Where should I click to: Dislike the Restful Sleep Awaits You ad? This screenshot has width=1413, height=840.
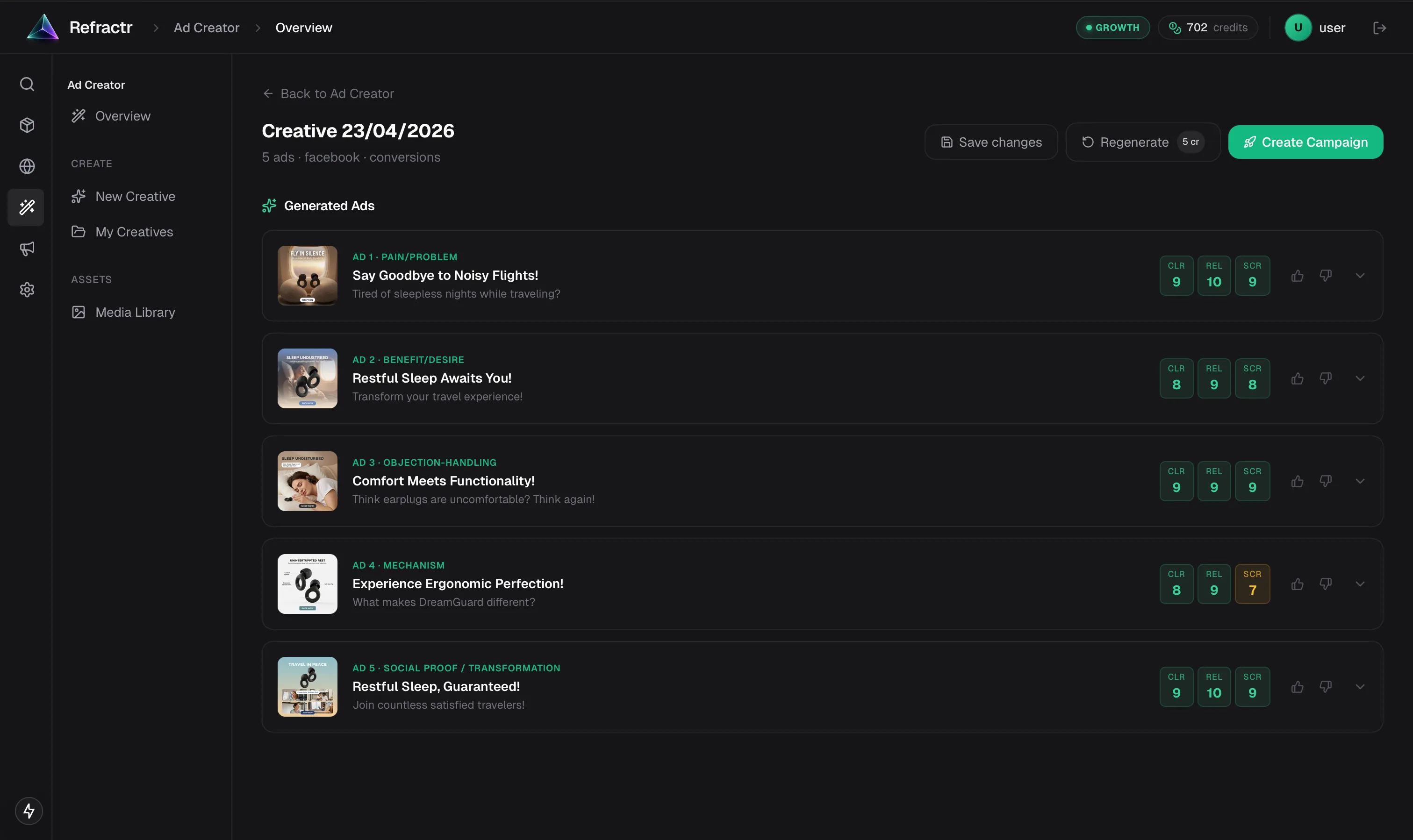coord(1325,379)
